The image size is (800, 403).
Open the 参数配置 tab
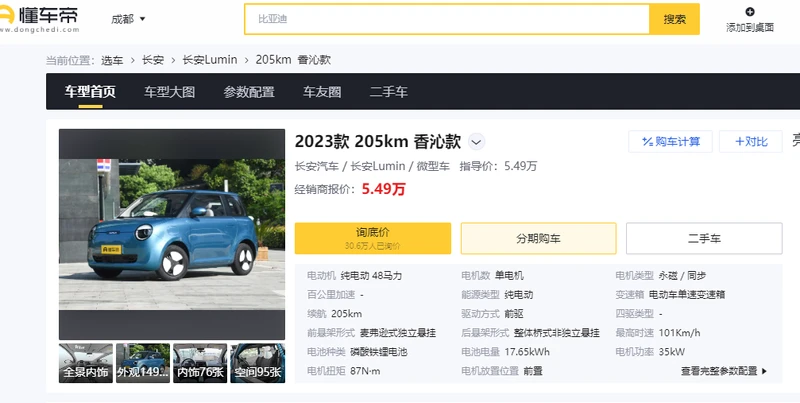click(x=249, y=92)
